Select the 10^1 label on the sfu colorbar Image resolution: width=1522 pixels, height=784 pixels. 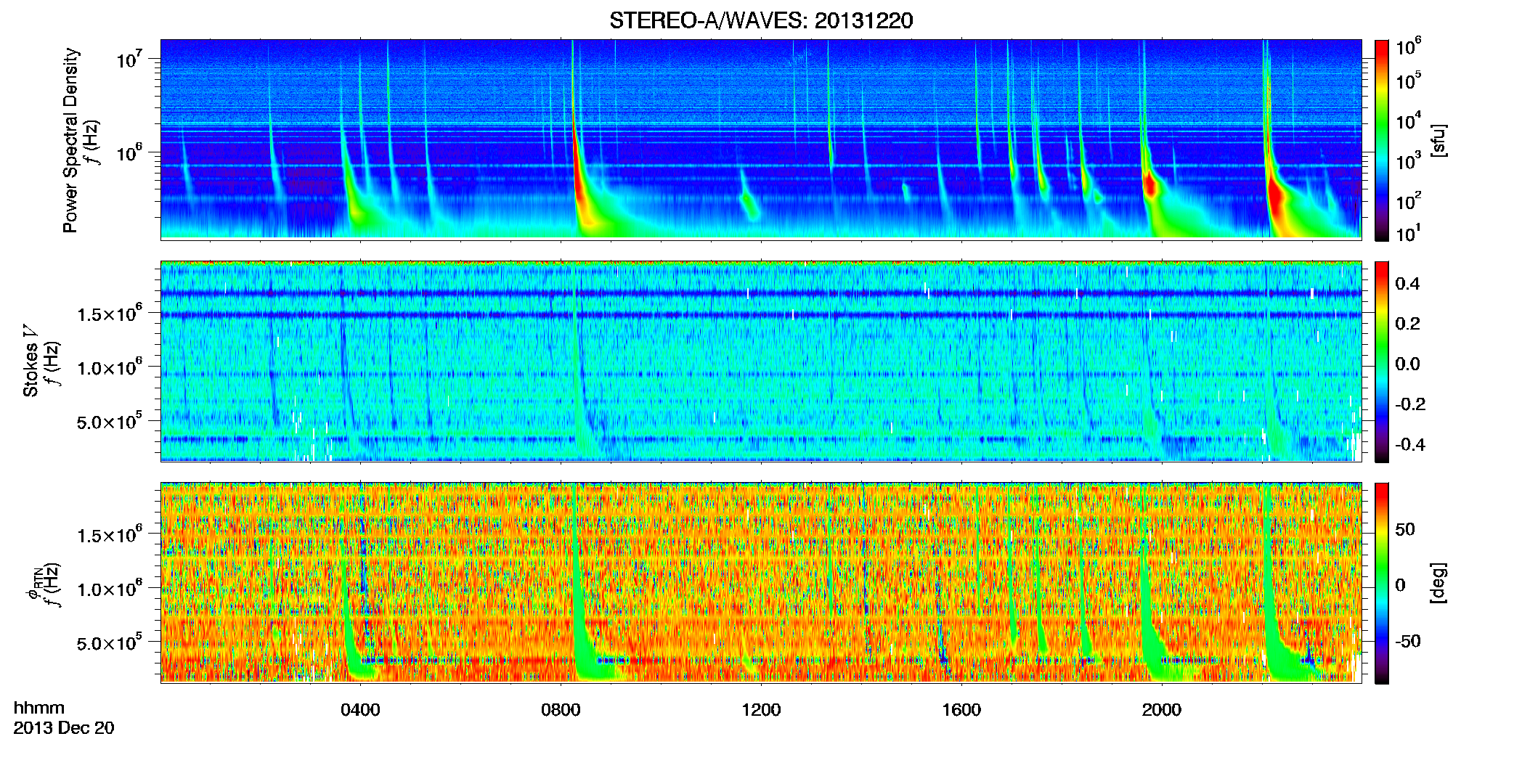point(1409,234)
